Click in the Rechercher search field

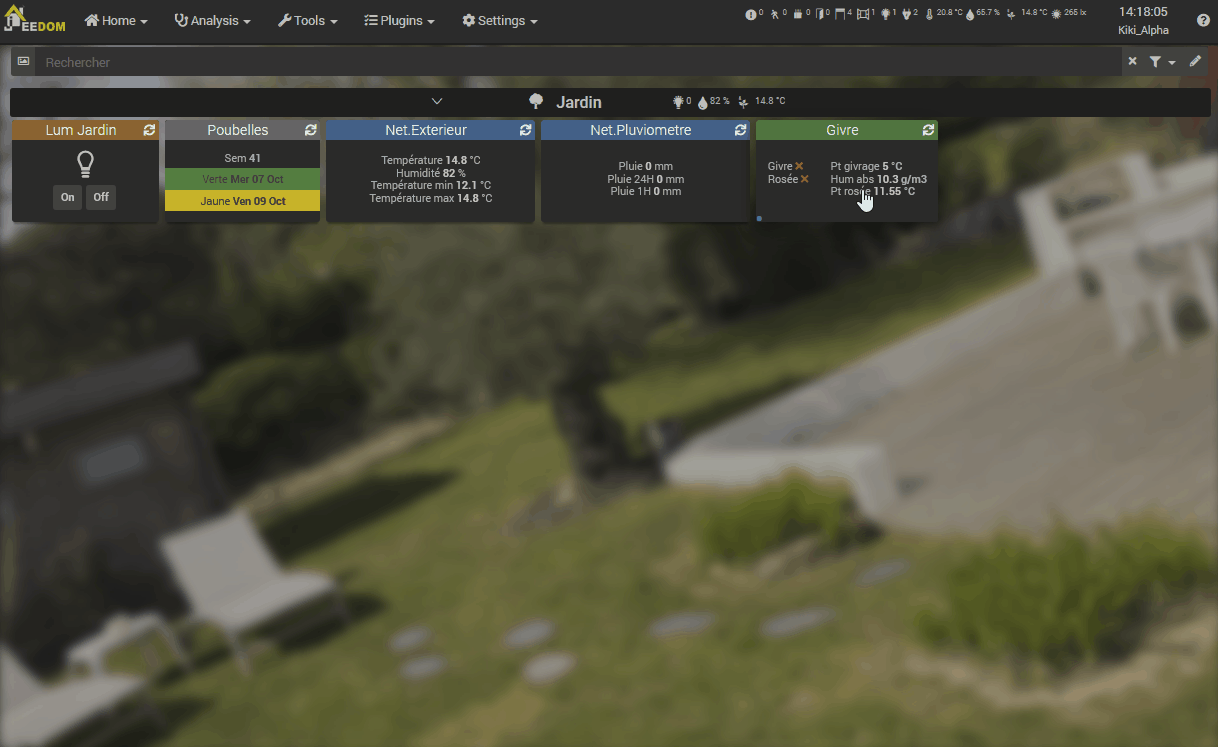pyautogui.click(x=580, y=62)
